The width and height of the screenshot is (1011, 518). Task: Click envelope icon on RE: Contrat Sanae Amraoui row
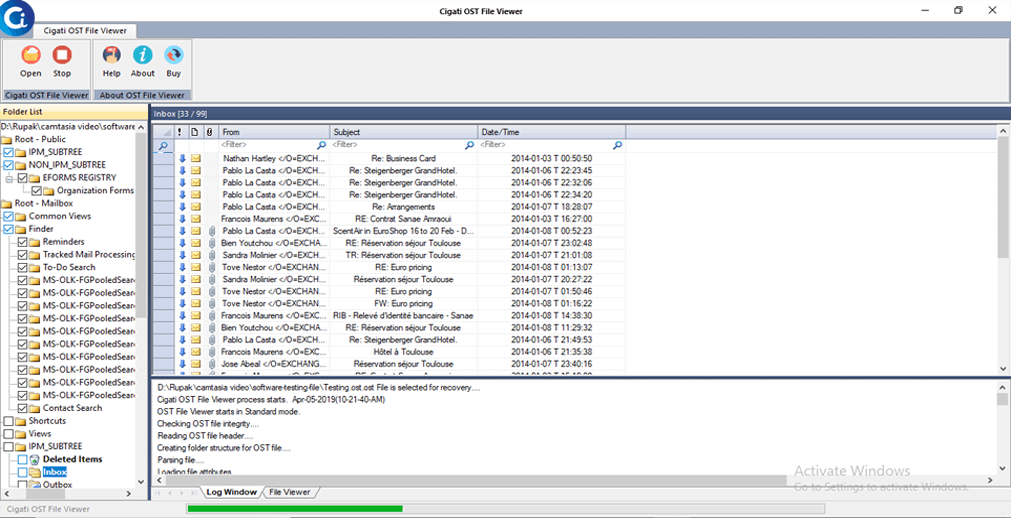(195, 219)
